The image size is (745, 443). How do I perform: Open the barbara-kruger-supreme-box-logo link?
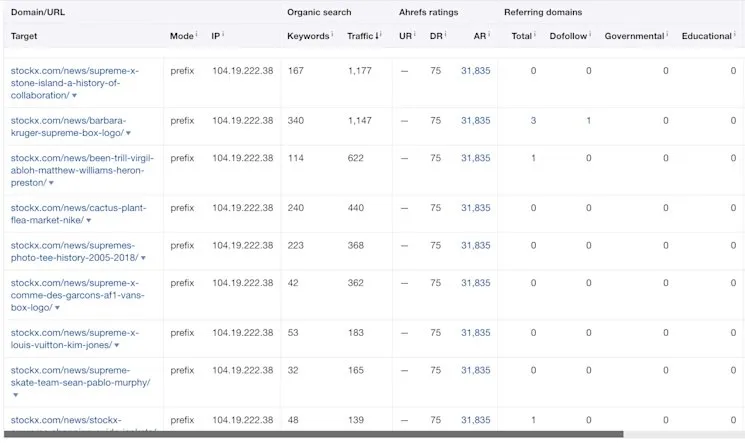68,126
